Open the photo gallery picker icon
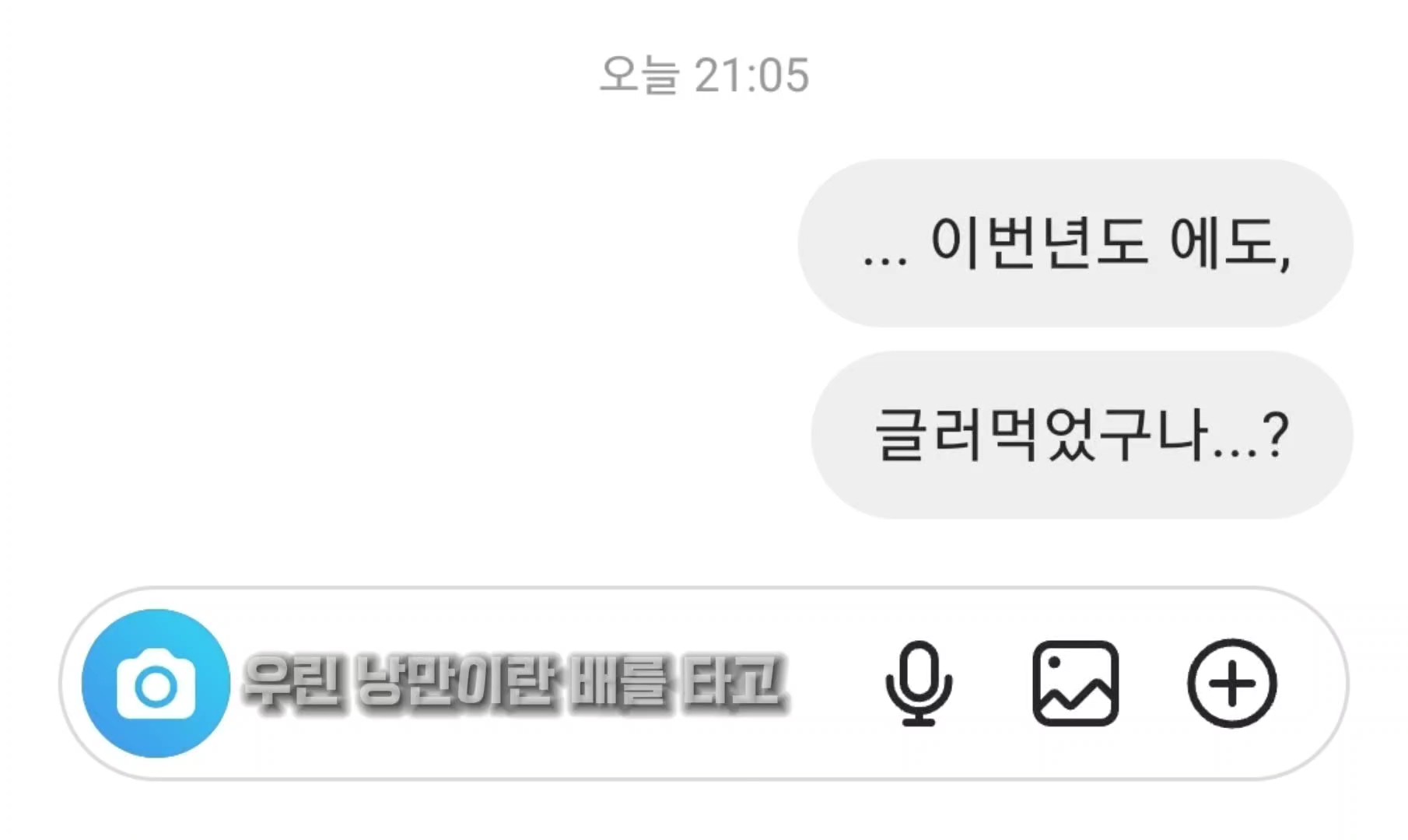 tap(1076, 684)
